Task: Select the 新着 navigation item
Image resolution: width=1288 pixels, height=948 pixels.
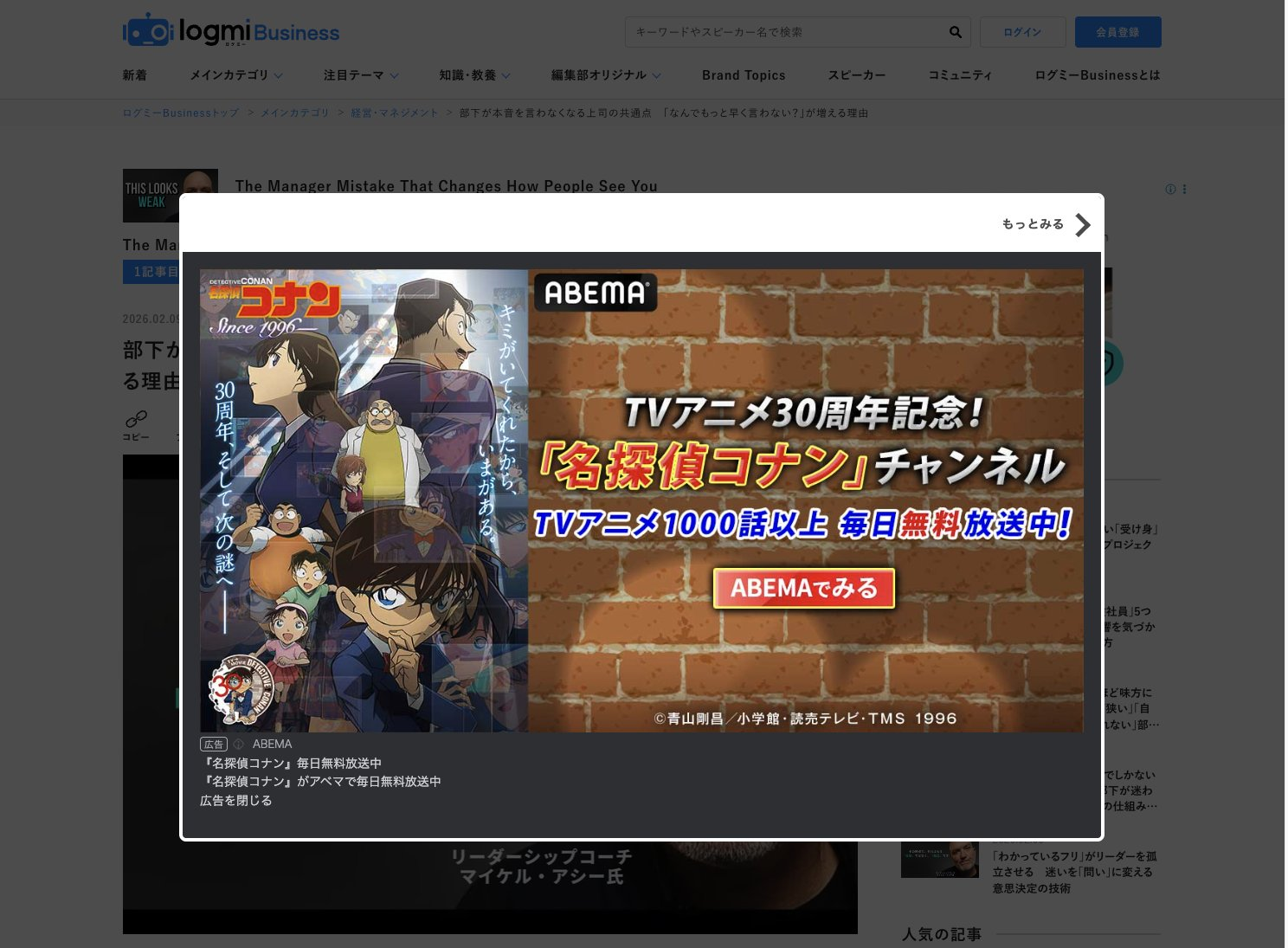Action: [x=135, y=75]
